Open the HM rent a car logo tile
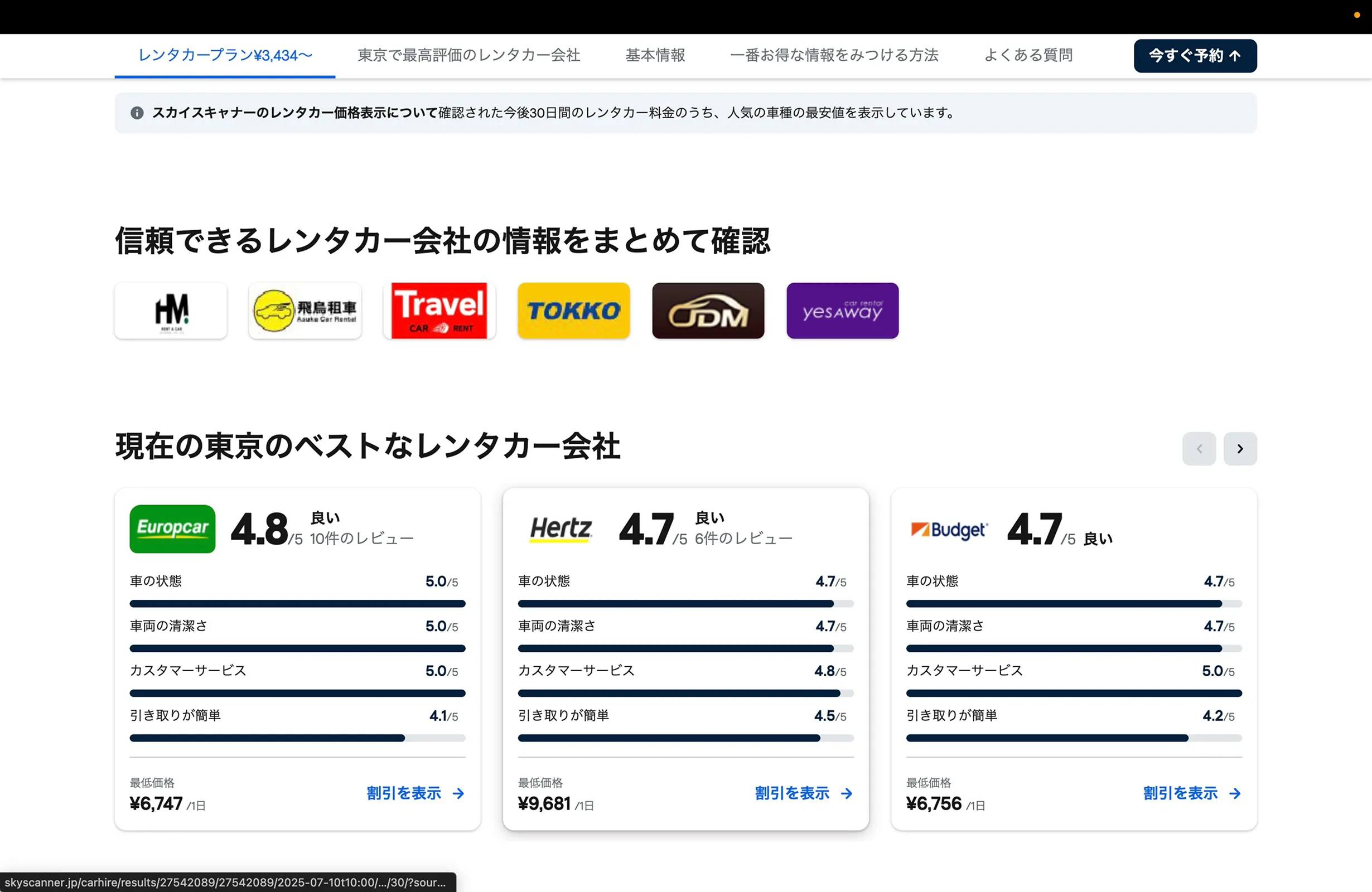The image size is (1372, 892). tap(171, 311)
